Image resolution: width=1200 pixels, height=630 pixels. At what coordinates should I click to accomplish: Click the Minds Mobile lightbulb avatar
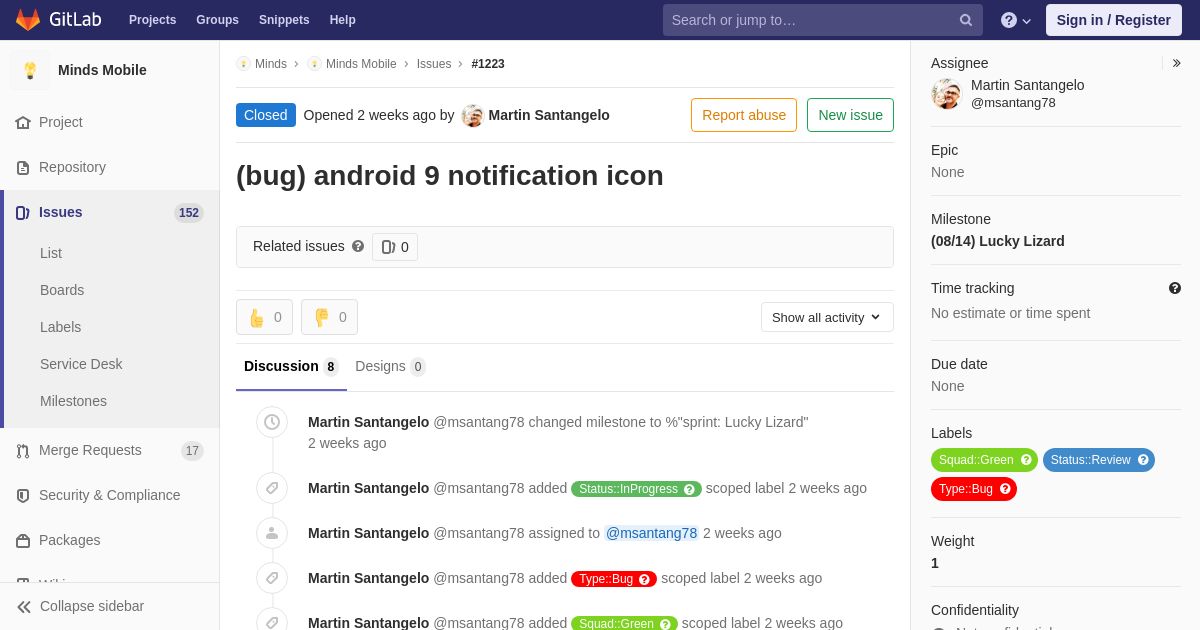[30, 70]
